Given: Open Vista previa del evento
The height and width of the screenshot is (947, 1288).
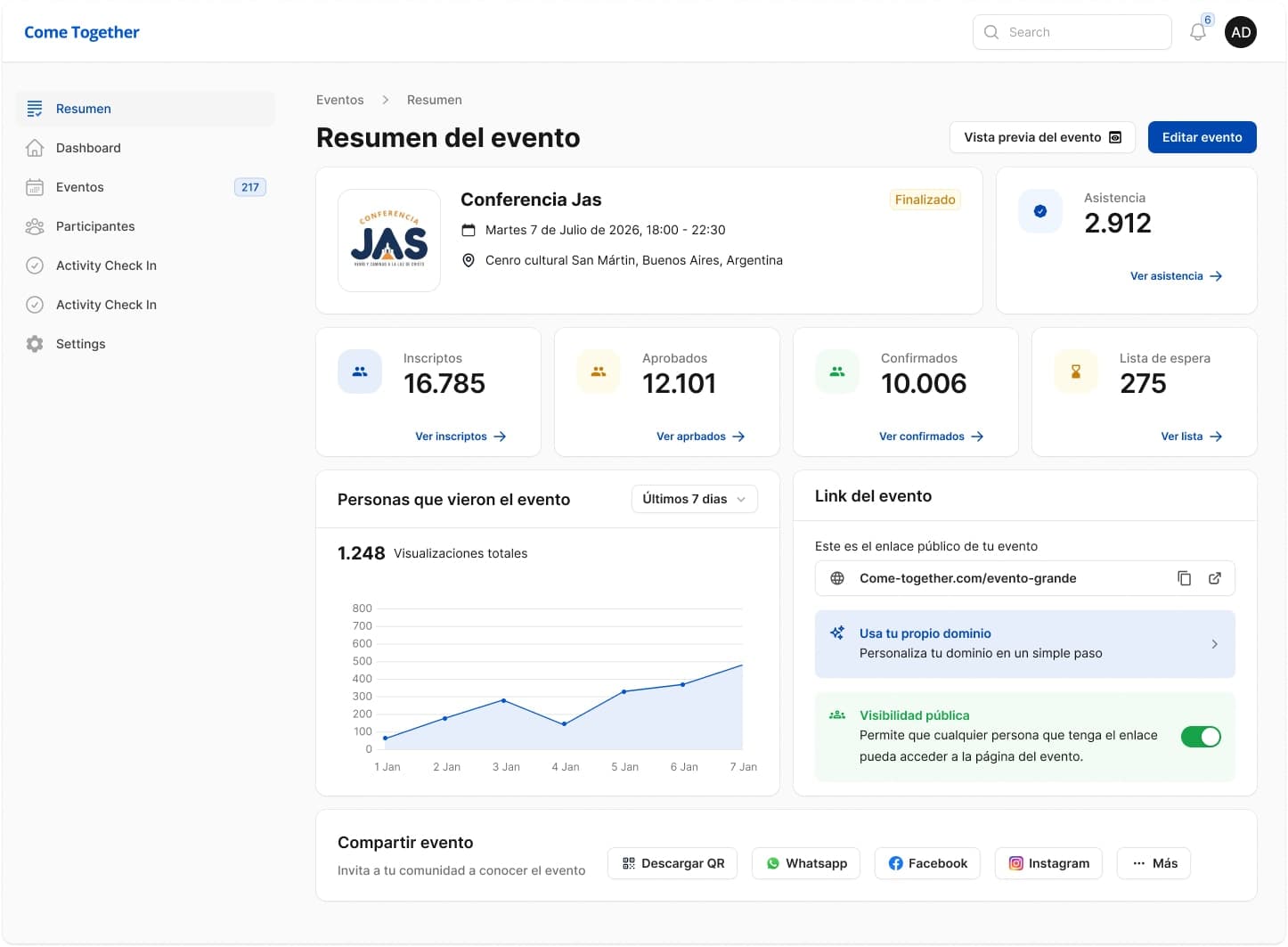Looking at the screenshot, I should point(1042,137).
